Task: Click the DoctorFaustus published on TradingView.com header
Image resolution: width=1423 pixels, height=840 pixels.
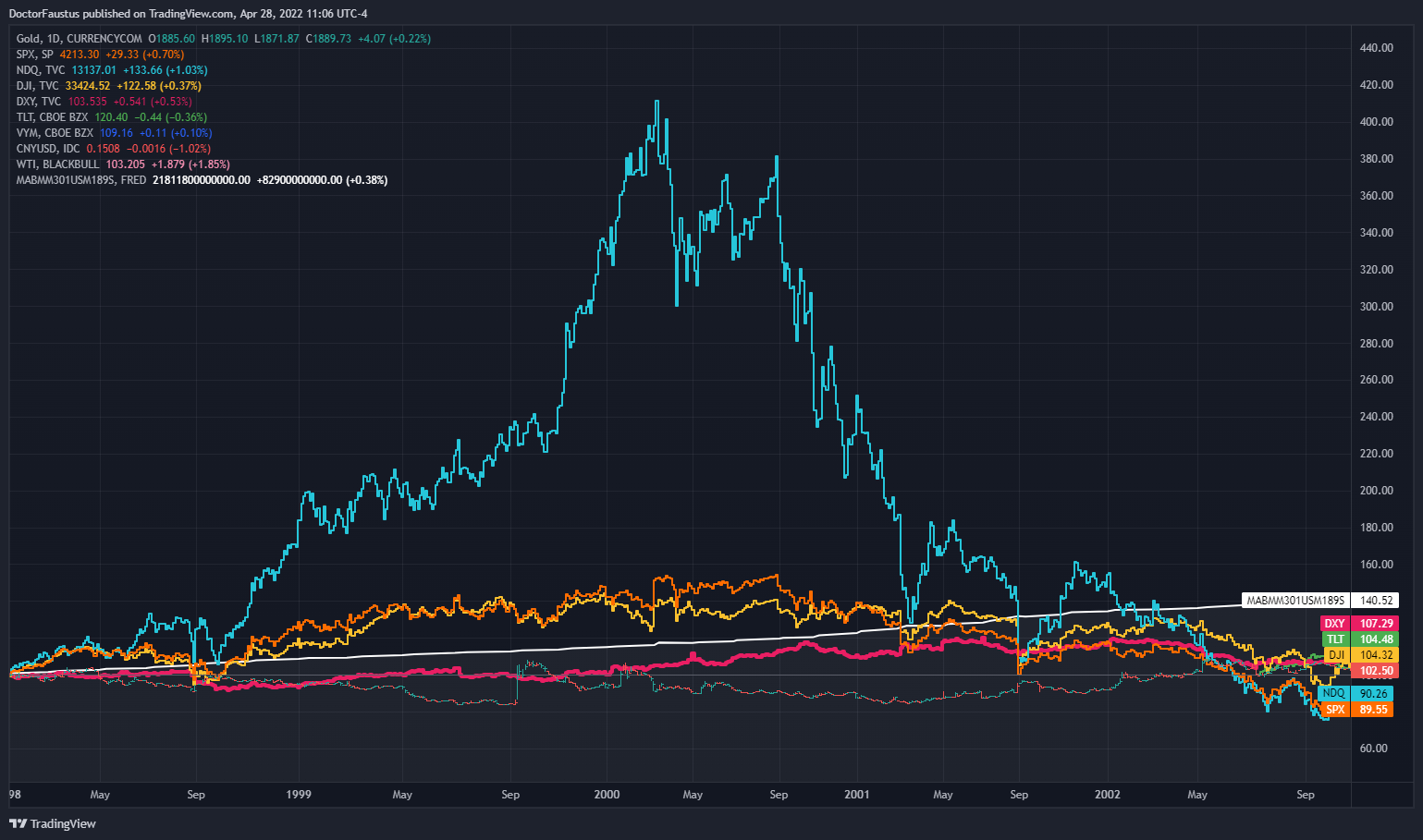Action: coord(189,14)
